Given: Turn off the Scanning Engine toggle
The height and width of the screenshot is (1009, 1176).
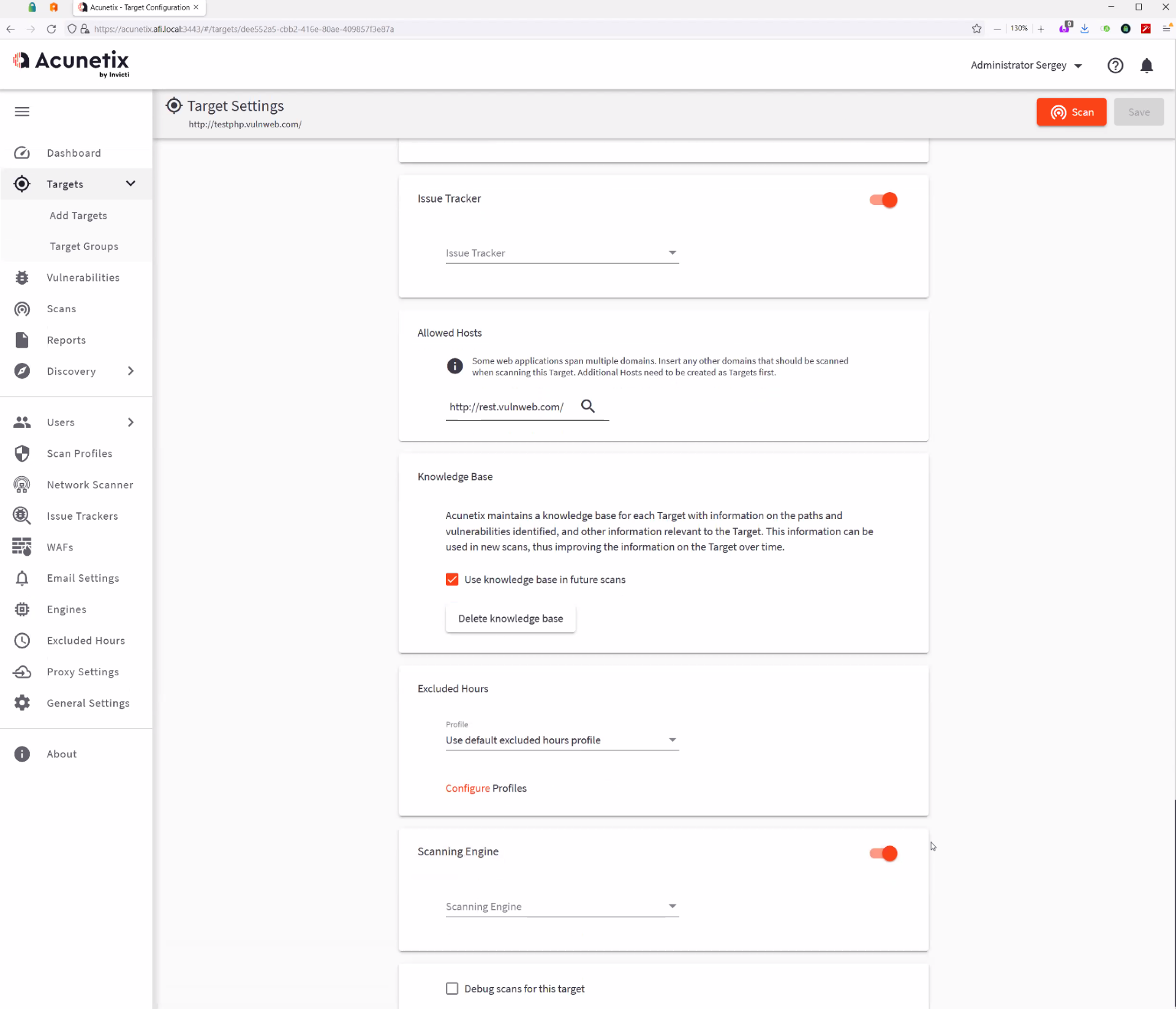Looking at the screenshot, I should (x=883, y=853).
